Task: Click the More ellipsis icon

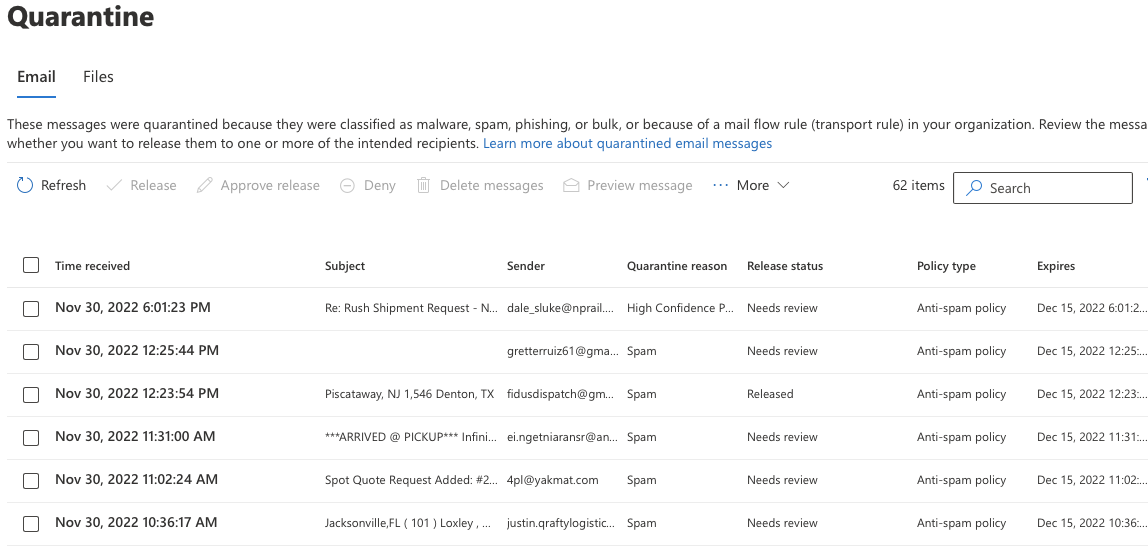Action: click(x=720, y=186)
